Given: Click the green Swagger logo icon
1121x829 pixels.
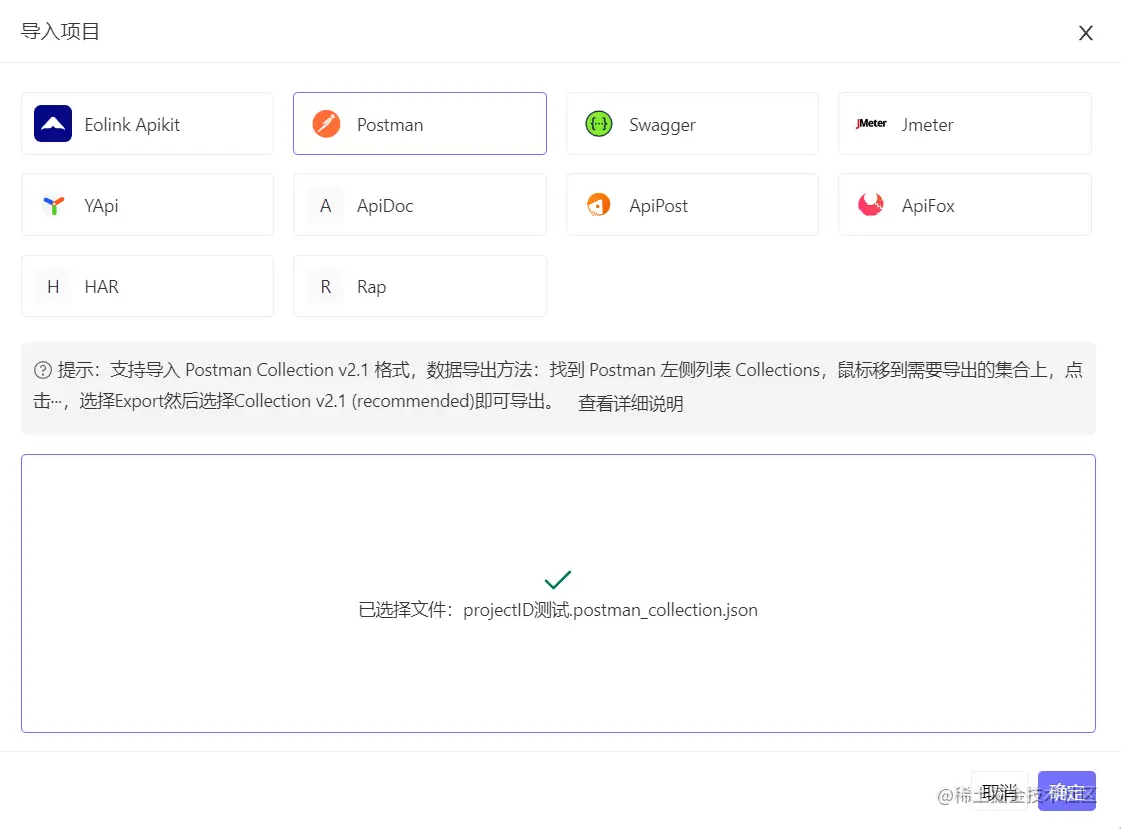Looking at the screenshot, I should coord(599,124).
